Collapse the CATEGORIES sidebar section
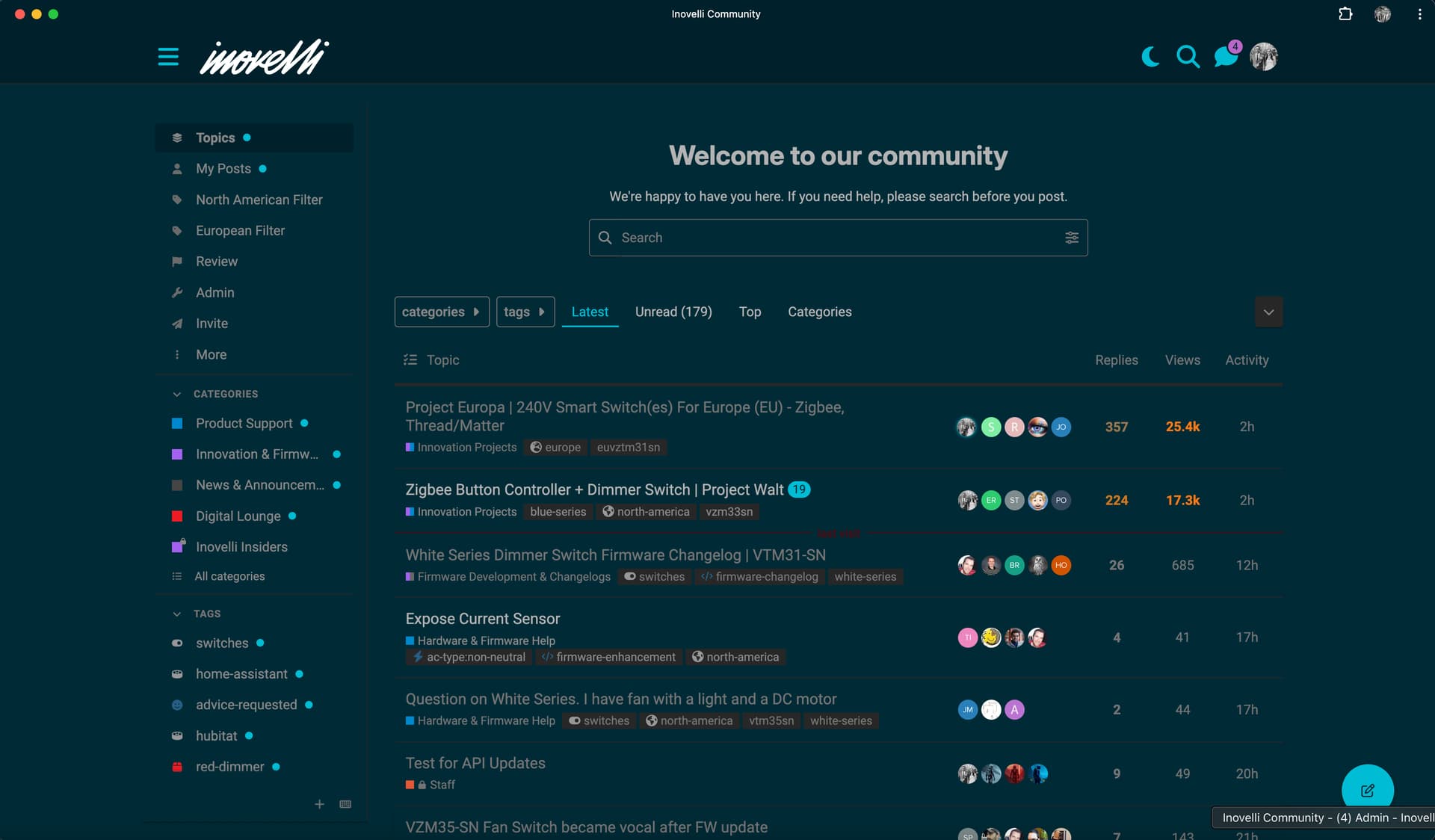1435x840 pixels. pos(177,394)
